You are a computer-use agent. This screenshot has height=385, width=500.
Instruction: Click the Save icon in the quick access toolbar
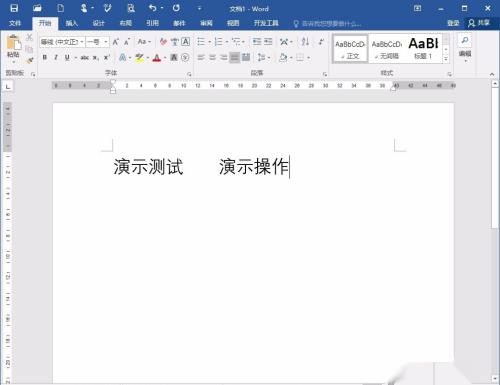point(14,8)
